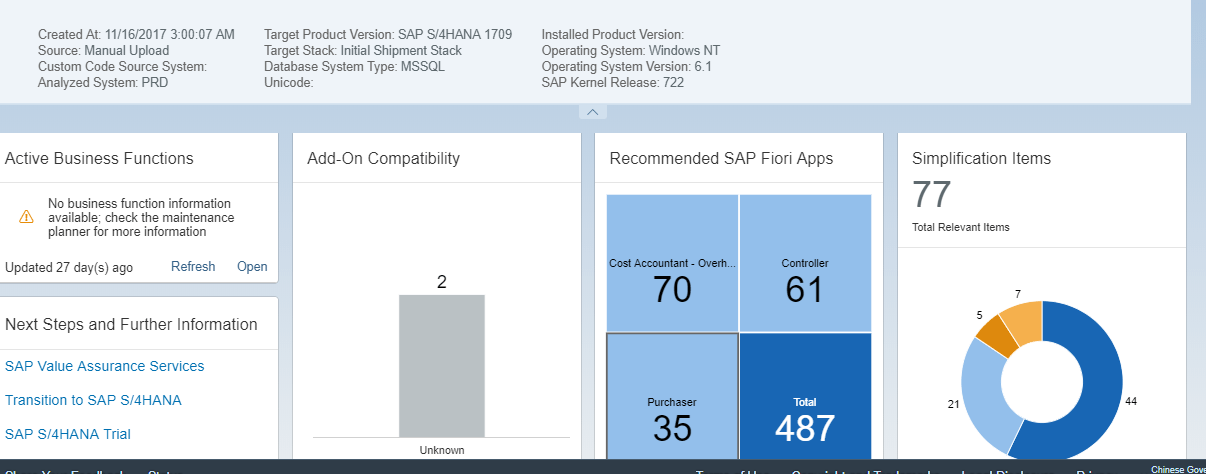Click Open in Active Business Functions card
Viewport: 1206px width, 474px height.
(252, 267)
